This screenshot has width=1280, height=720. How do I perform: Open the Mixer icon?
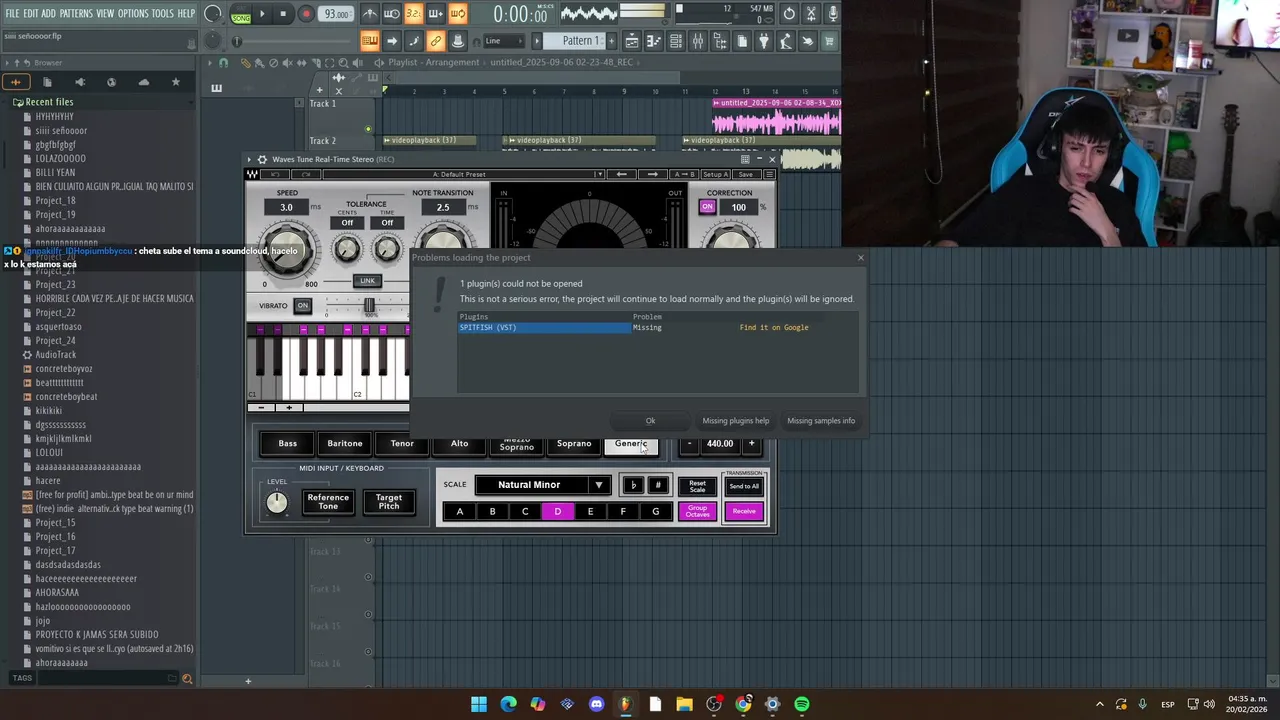pos(699,41)
